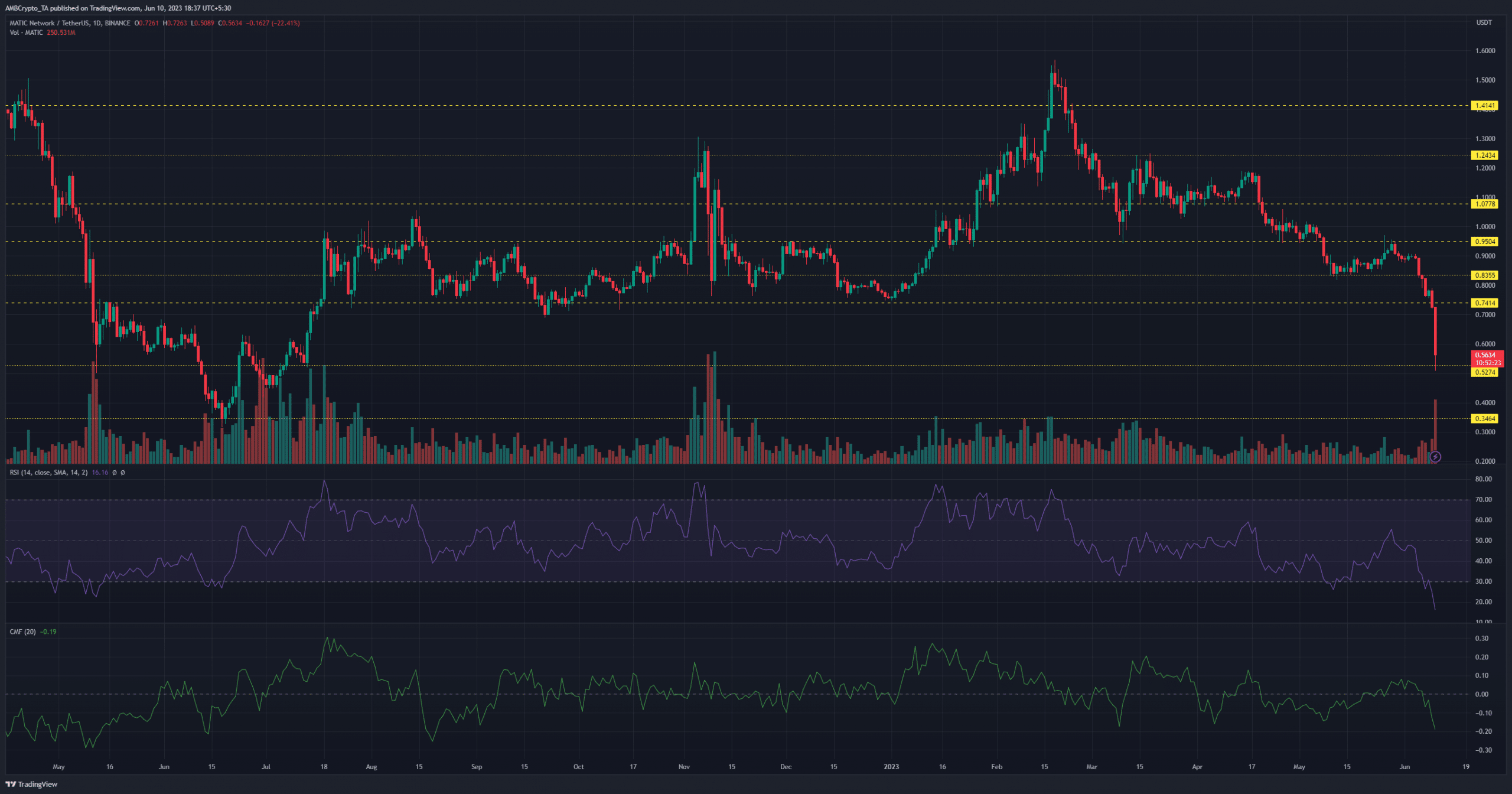The height and width of the screenshot is (794, 1512).
Task: Click the USDT currency label on price axis
Action: [1484, 22]
